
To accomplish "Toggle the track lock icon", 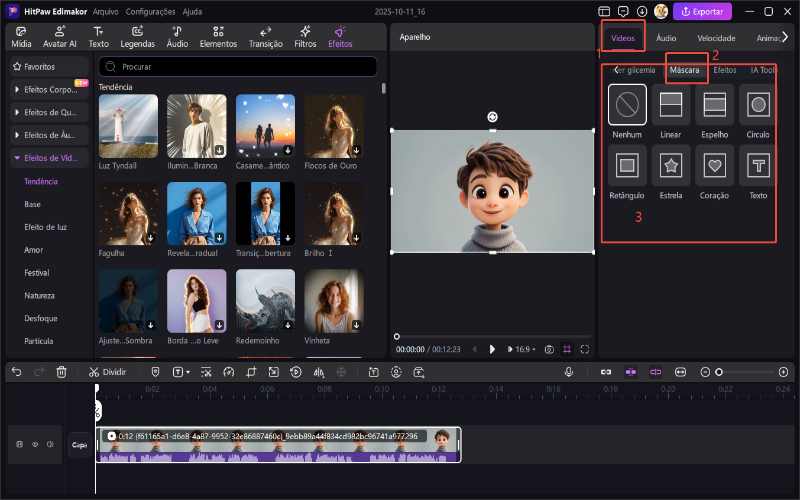I will coord(19,444).
